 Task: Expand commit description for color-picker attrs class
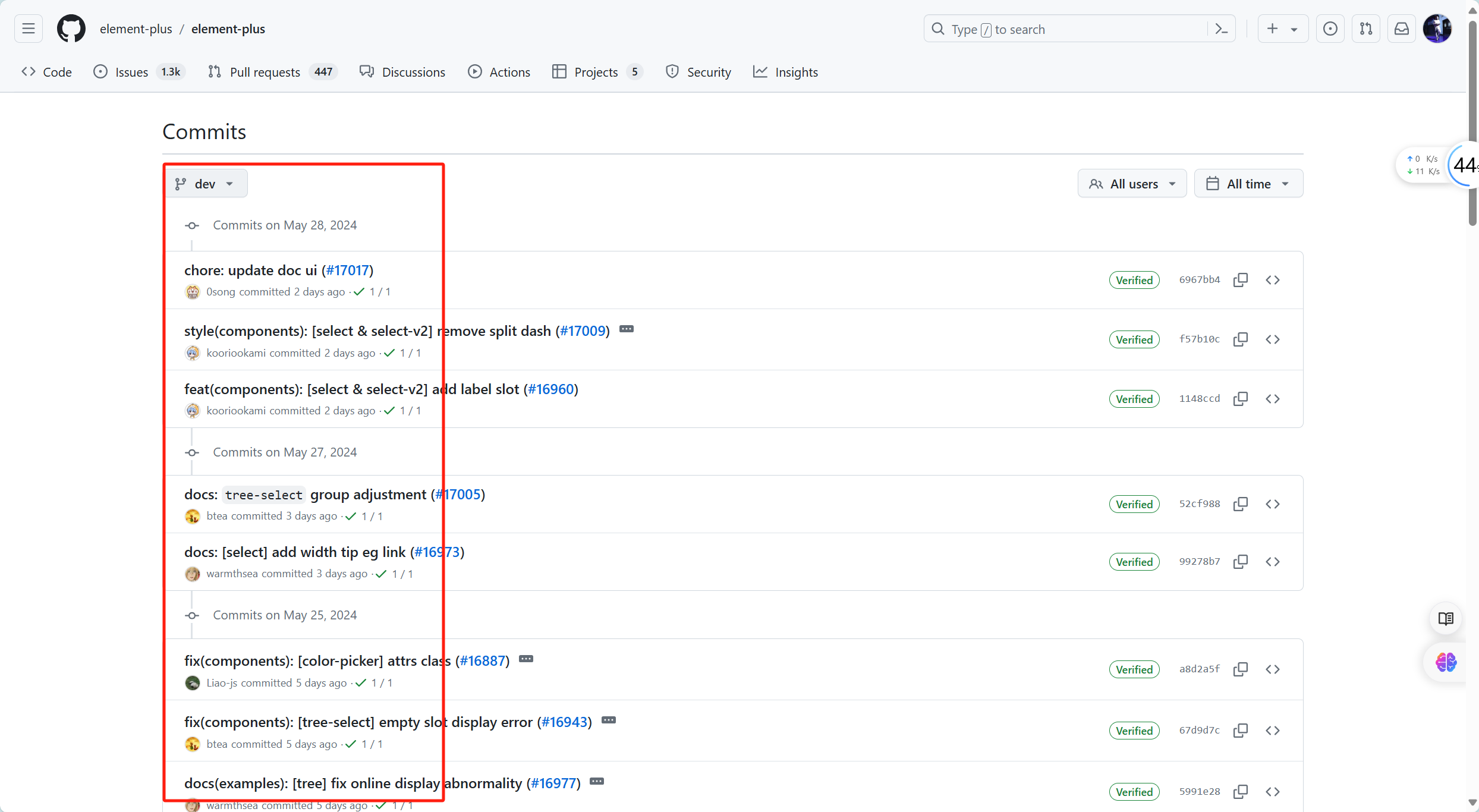click(x=525, y=659)
